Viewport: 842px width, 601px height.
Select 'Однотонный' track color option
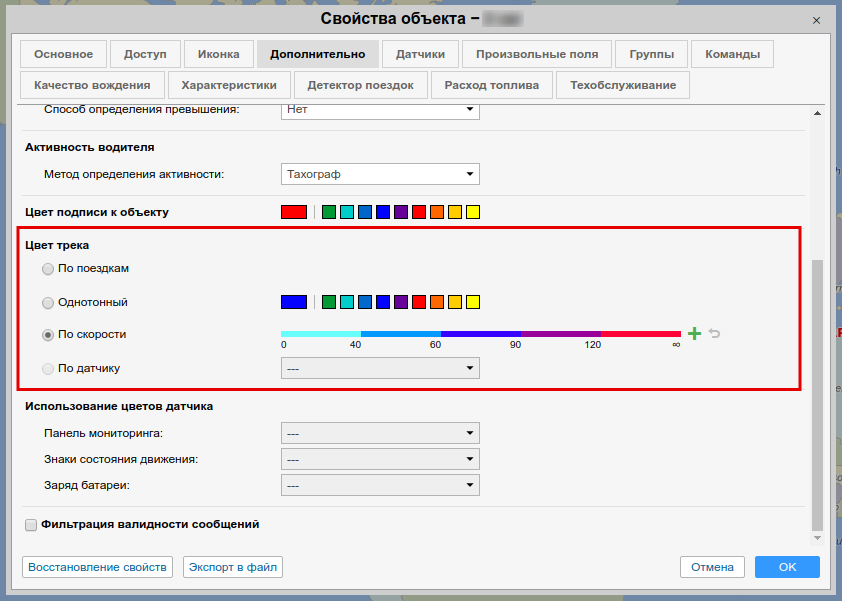click(x=48, y=302)
